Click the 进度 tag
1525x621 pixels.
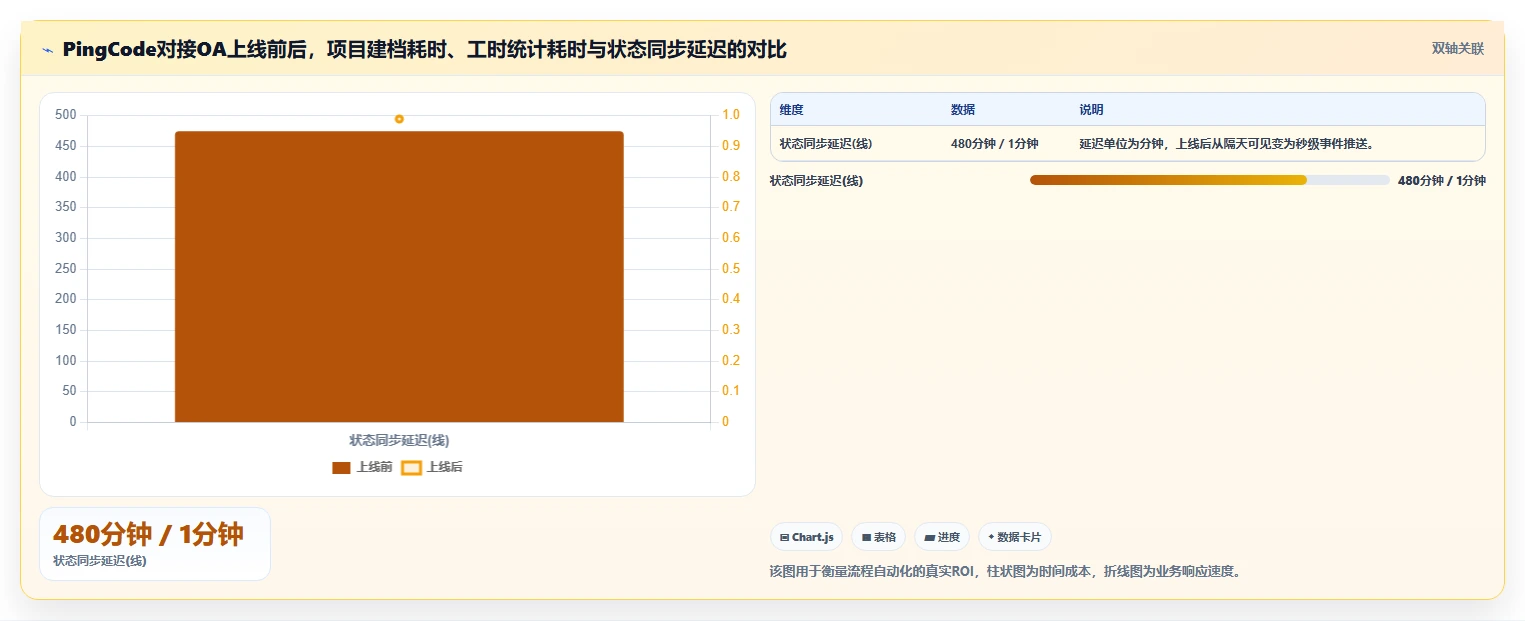942,537
